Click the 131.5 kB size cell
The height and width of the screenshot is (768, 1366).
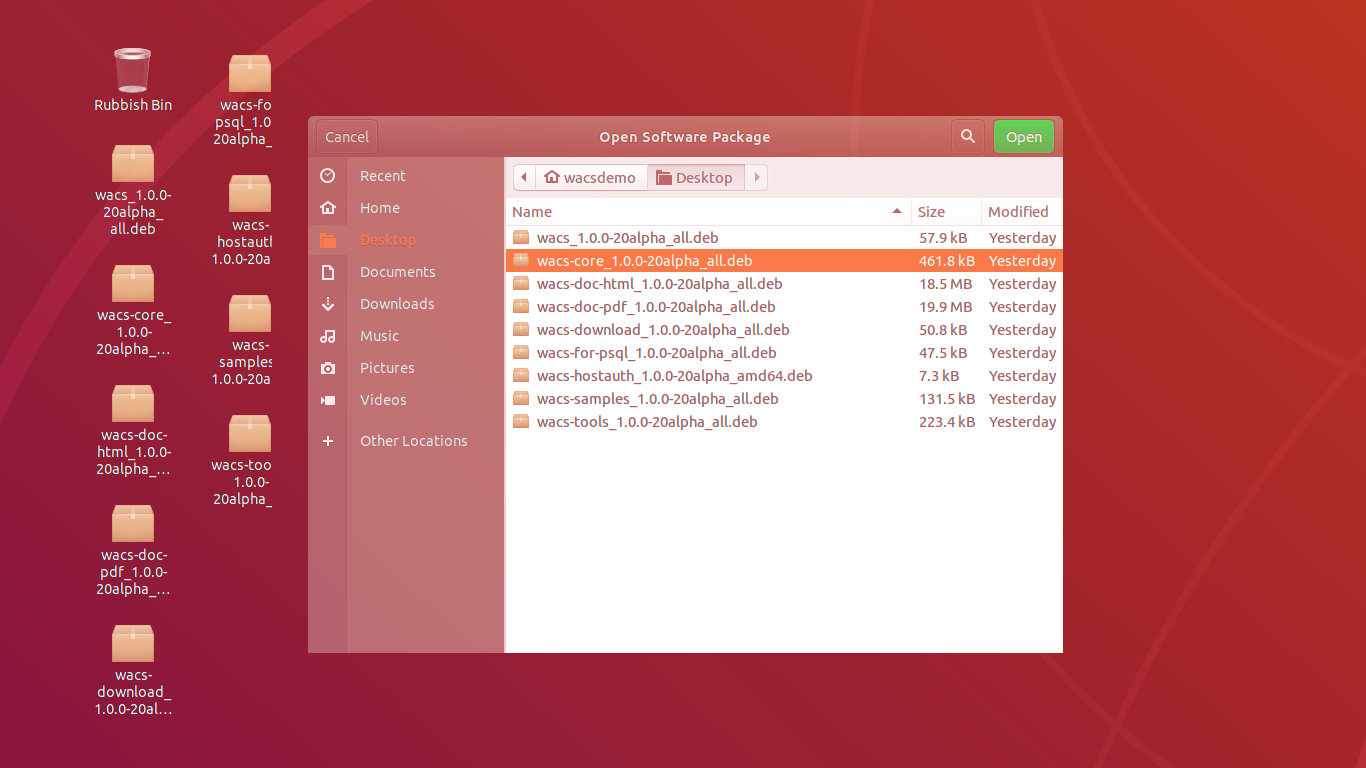947,399
